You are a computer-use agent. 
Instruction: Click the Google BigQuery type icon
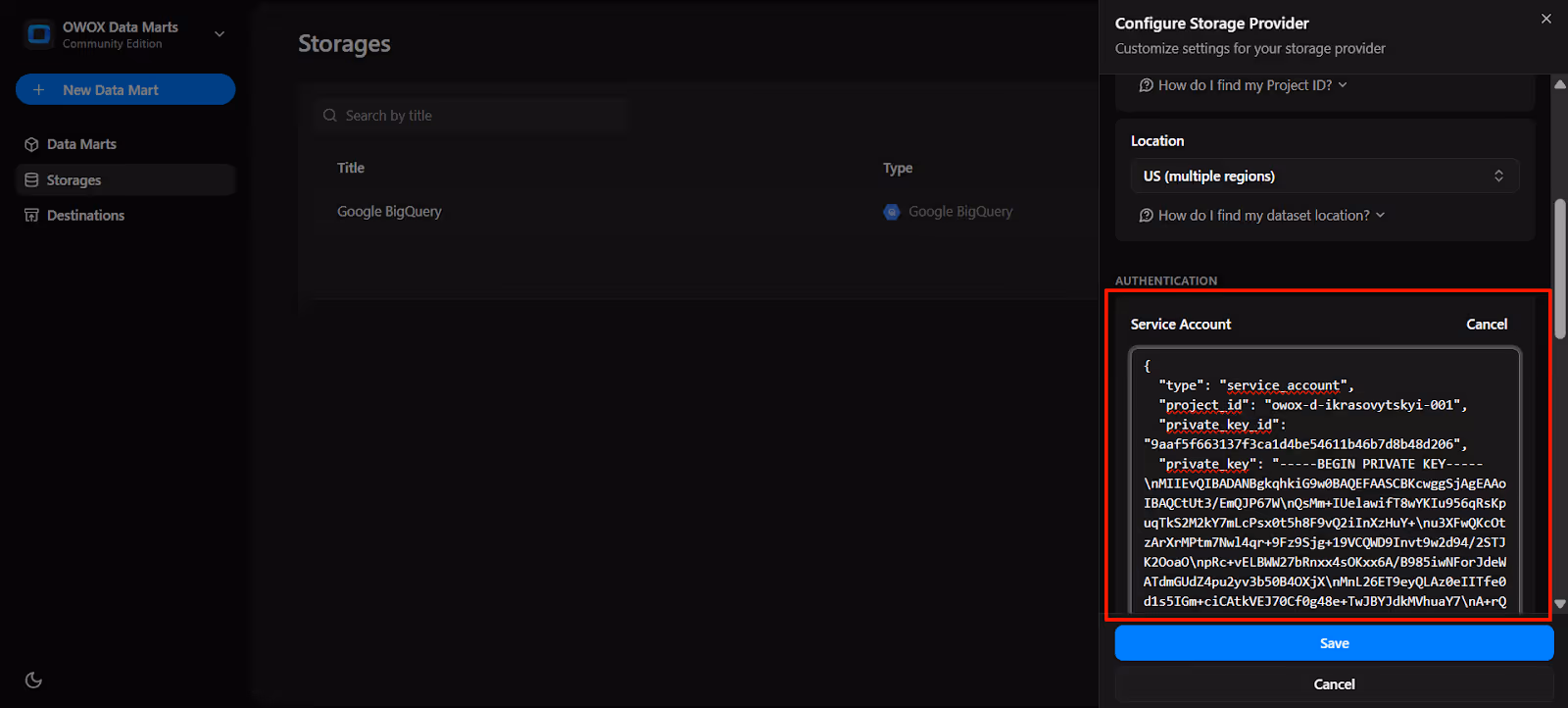892,212
